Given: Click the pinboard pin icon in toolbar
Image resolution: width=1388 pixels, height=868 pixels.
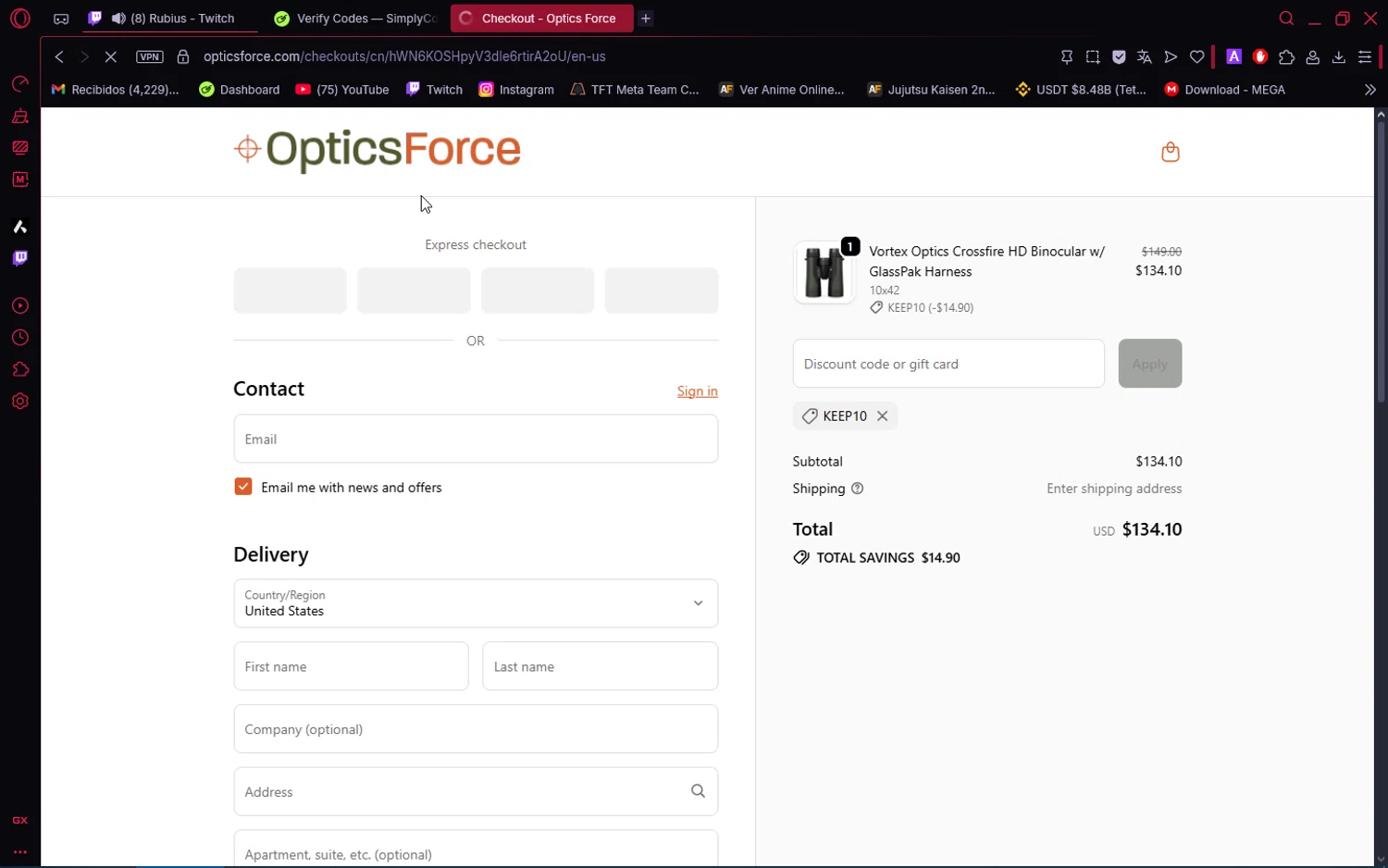Looking at the screenshot, I should (x=1066, y=56).
